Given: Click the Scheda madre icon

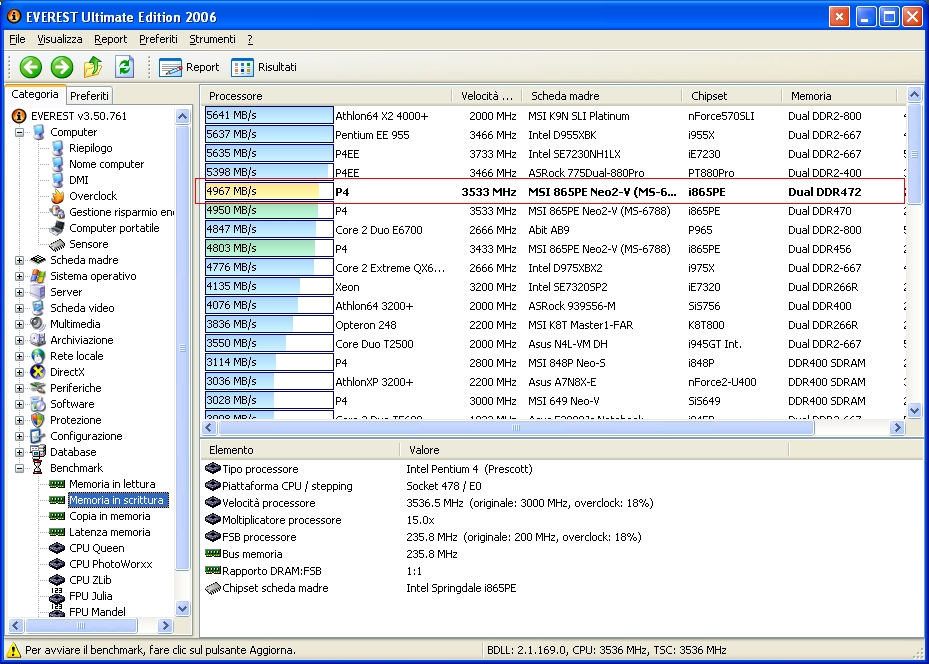Looking at the screenshot, I should click(x=38, y=260).
